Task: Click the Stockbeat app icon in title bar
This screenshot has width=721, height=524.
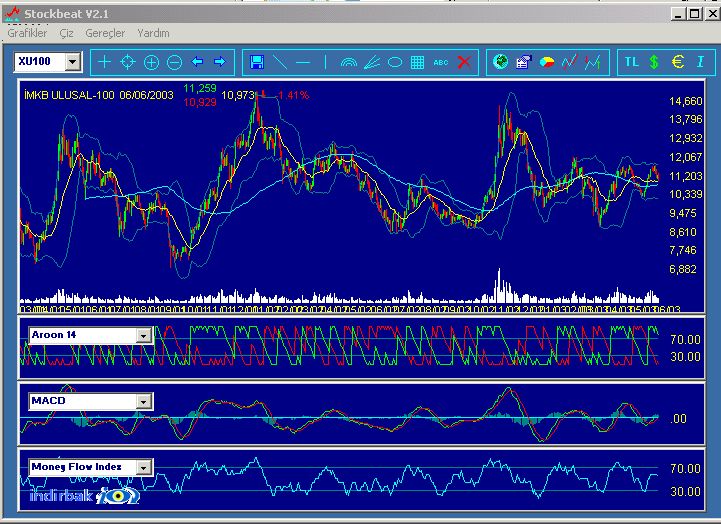Action: pyautogui.click(x=12, y=14)
